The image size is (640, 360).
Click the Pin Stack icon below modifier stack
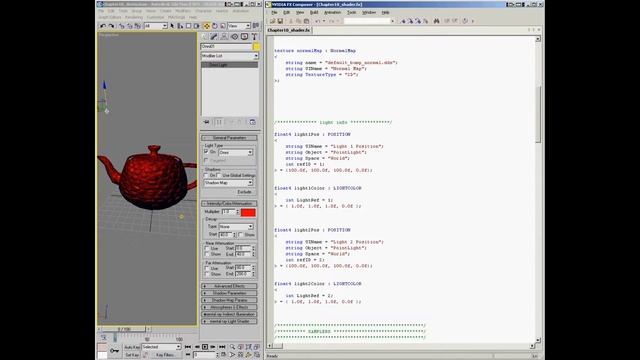click(x=207, y=122)
